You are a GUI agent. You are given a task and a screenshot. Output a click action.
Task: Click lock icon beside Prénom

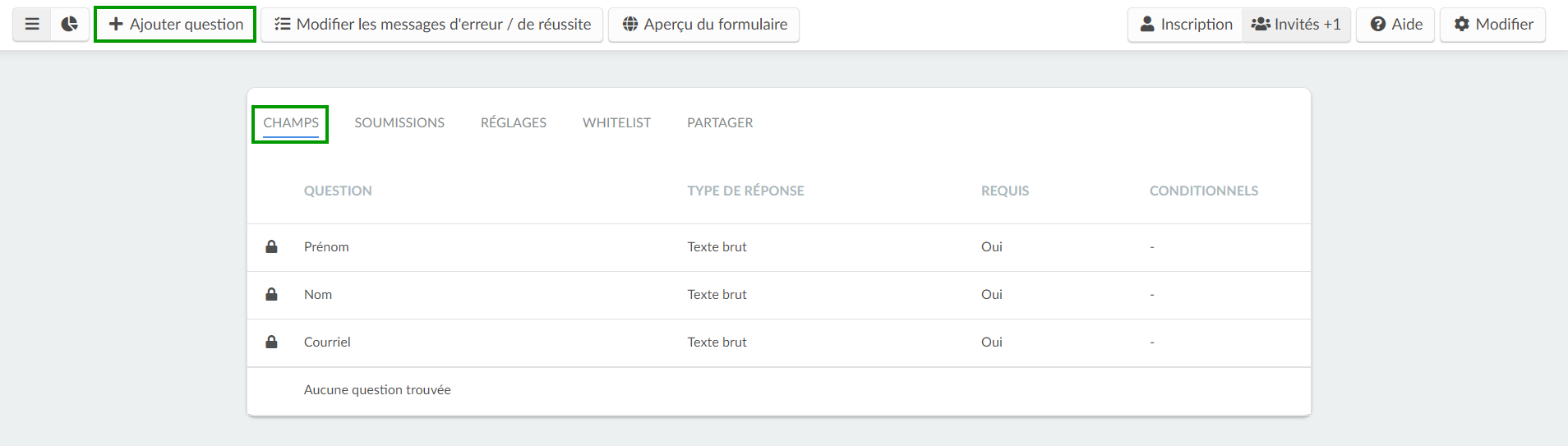tap(271, 246)
